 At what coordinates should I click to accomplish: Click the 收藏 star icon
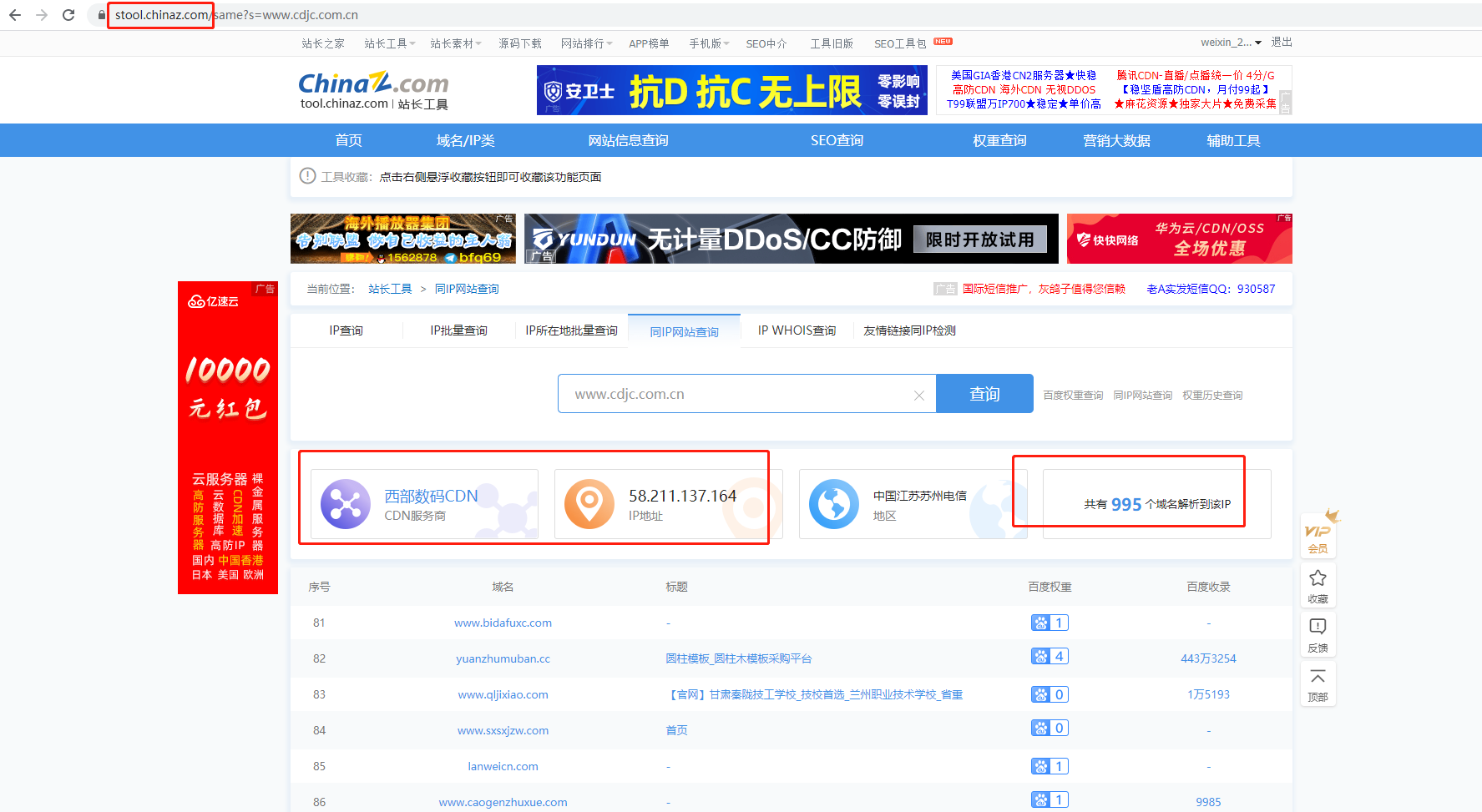[x=1318, y=585]
